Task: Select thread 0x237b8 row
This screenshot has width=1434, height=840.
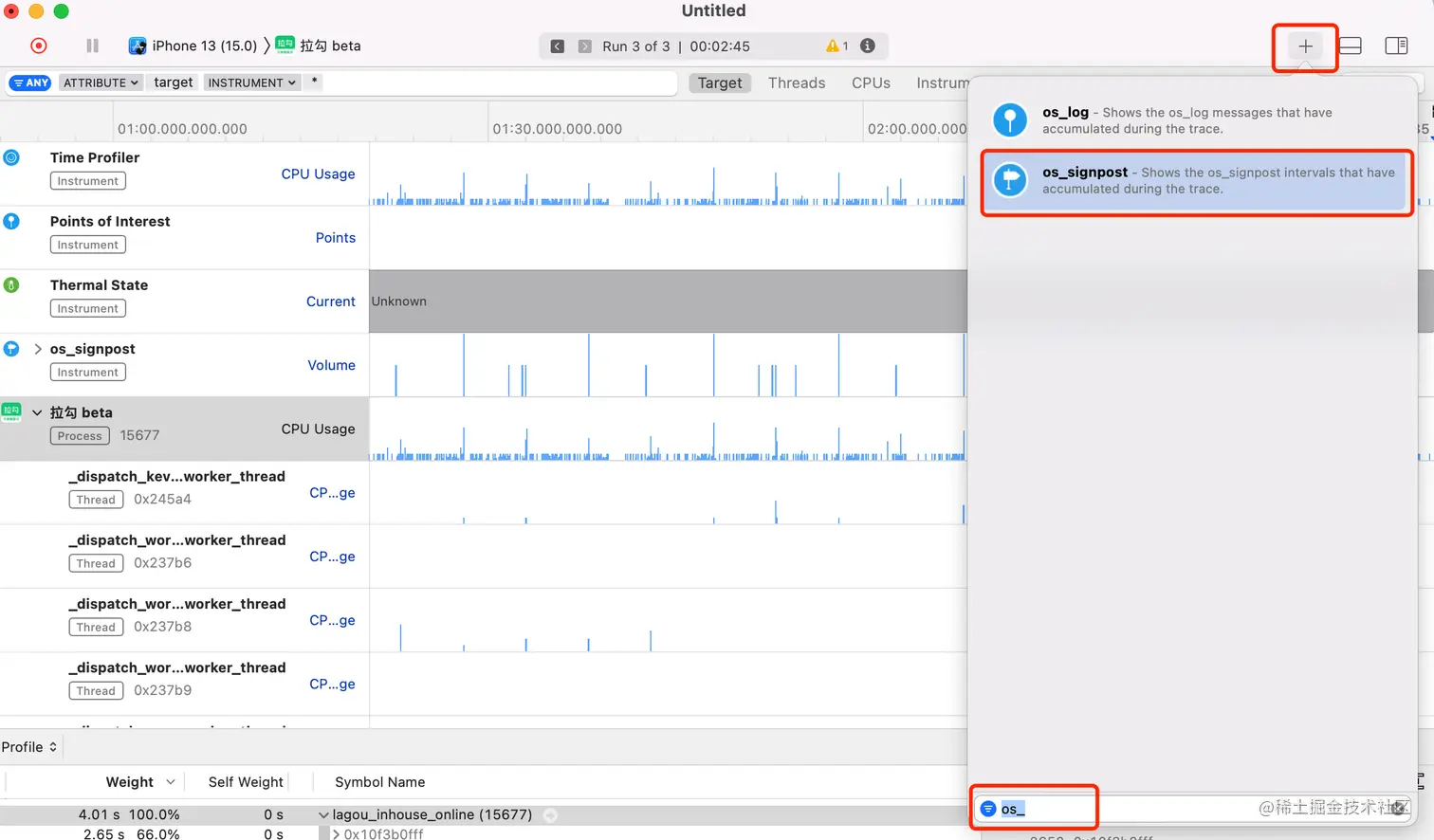Action: click(184, 619)
